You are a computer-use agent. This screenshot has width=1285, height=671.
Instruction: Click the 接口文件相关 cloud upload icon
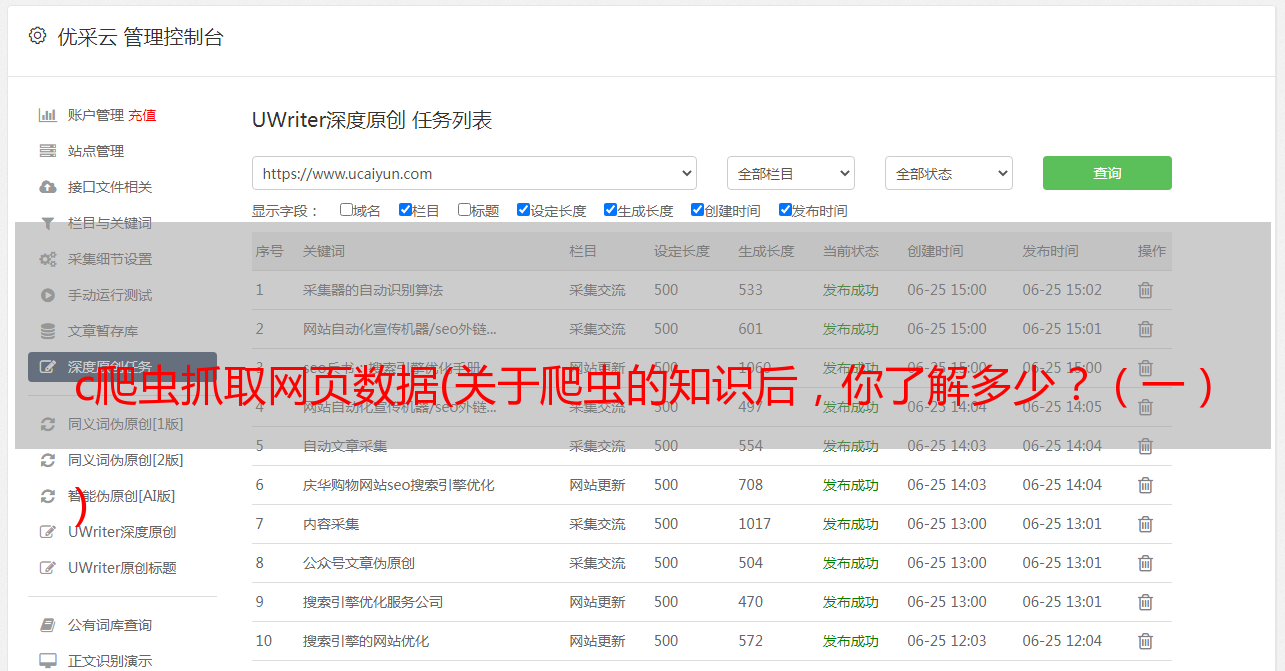point(47,187)
